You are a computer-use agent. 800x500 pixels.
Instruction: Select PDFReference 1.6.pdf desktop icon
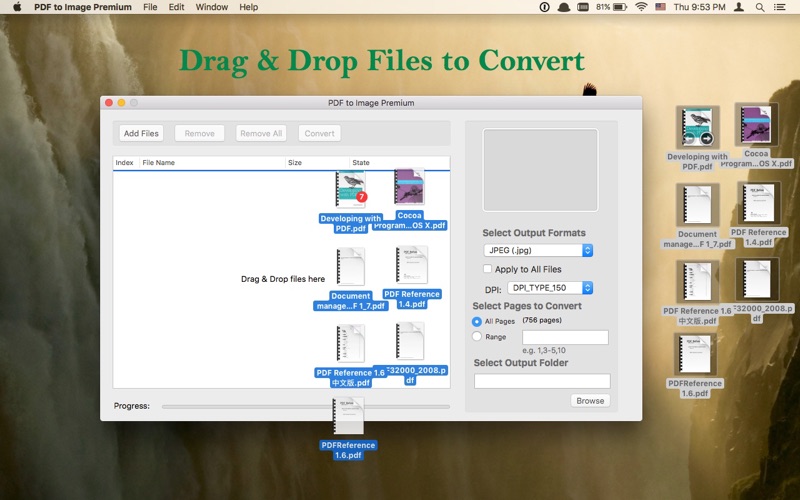695,355
